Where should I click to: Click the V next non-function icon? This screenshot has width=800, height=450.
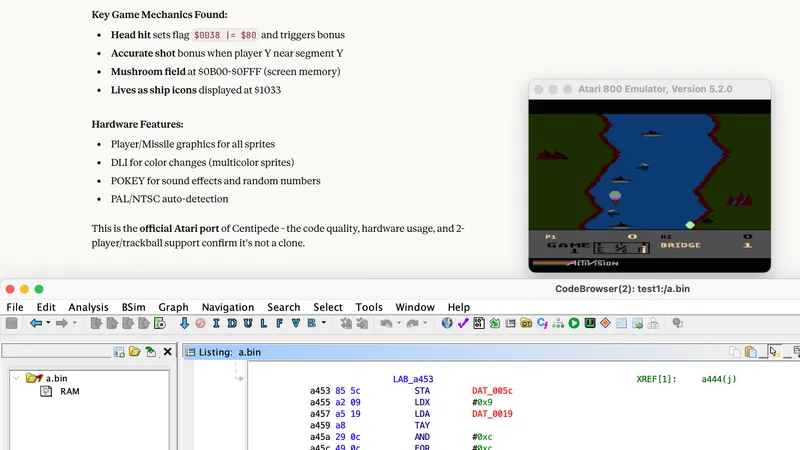tap(296, 323)
